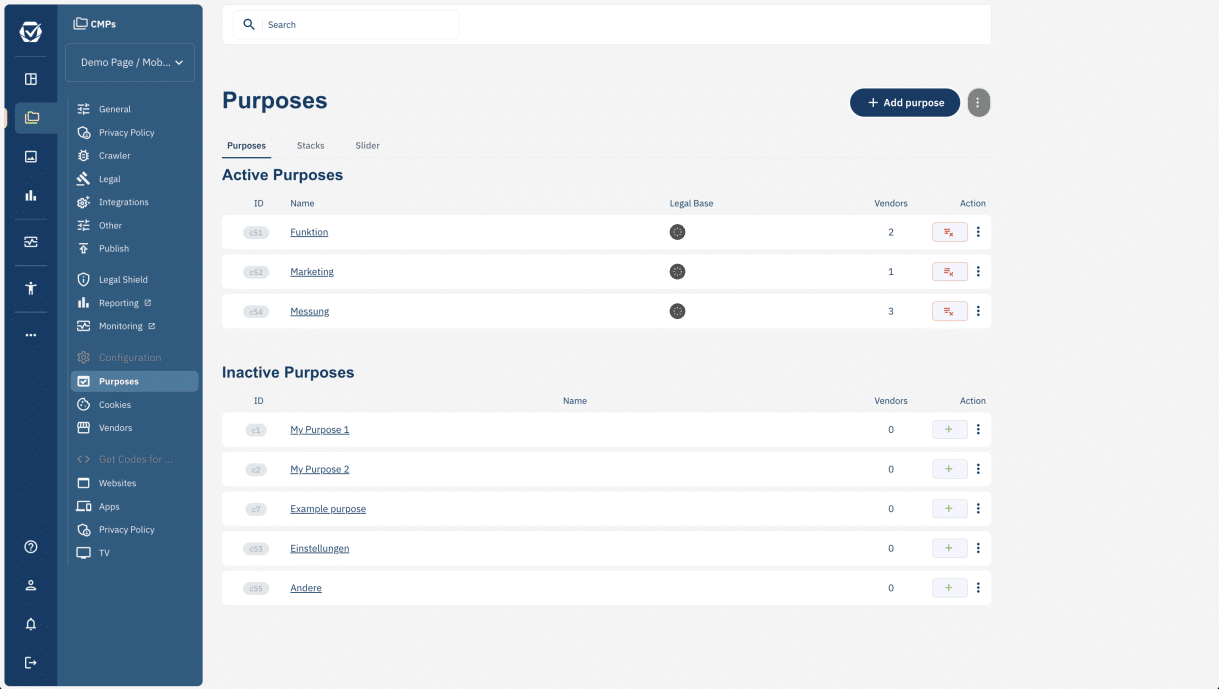This screenshot has height=689, width=1219.
Task: Click the legal base icon for Marketing
Action: point(677,272)
